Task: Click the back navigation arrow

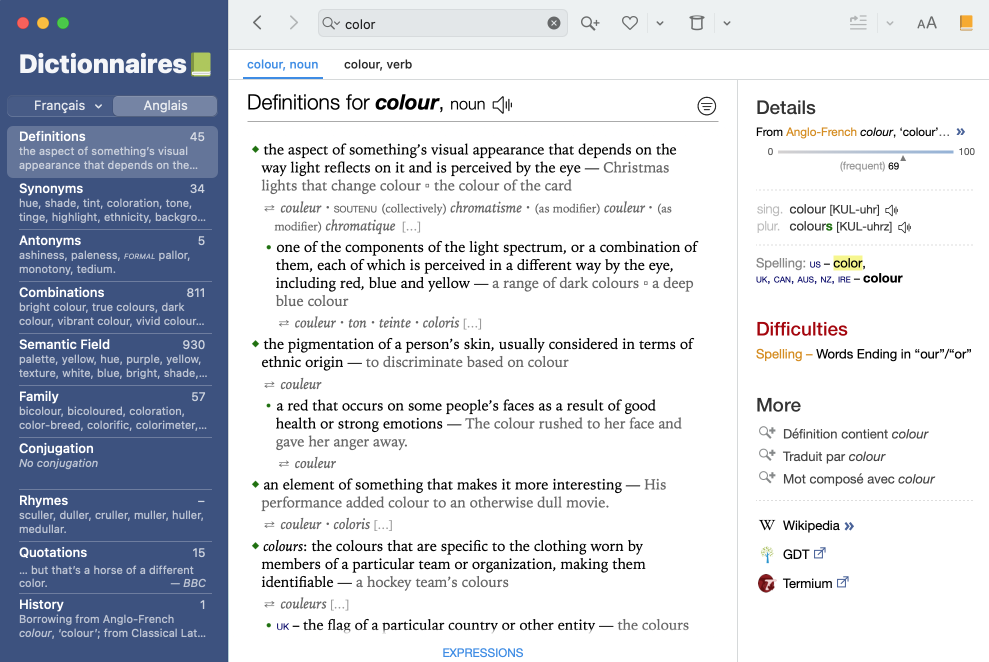Action: (x=258, y=23)
